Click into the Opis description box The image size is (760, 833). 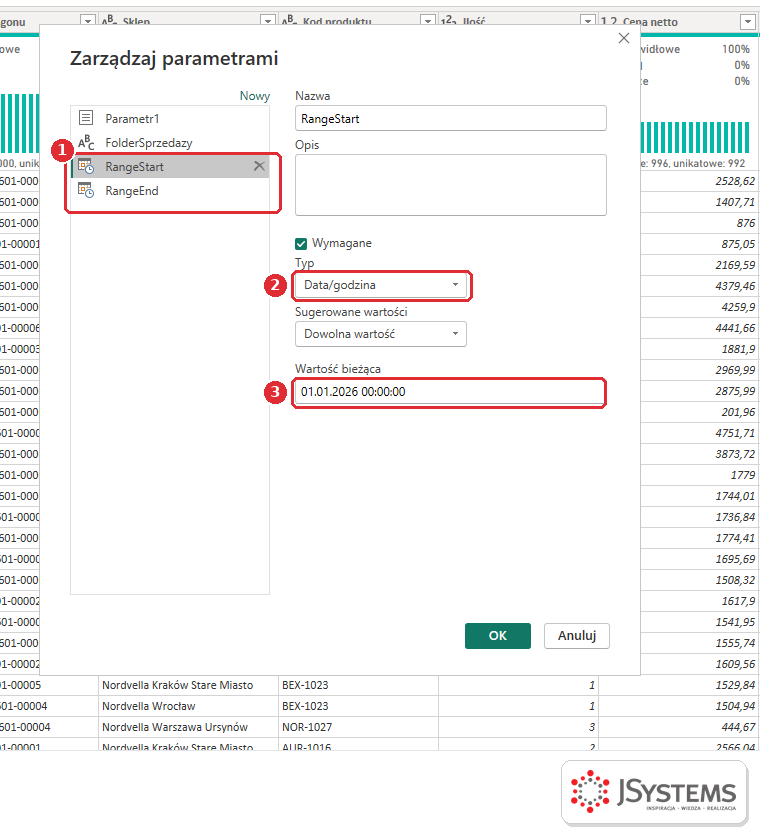[x=450, y=185]
